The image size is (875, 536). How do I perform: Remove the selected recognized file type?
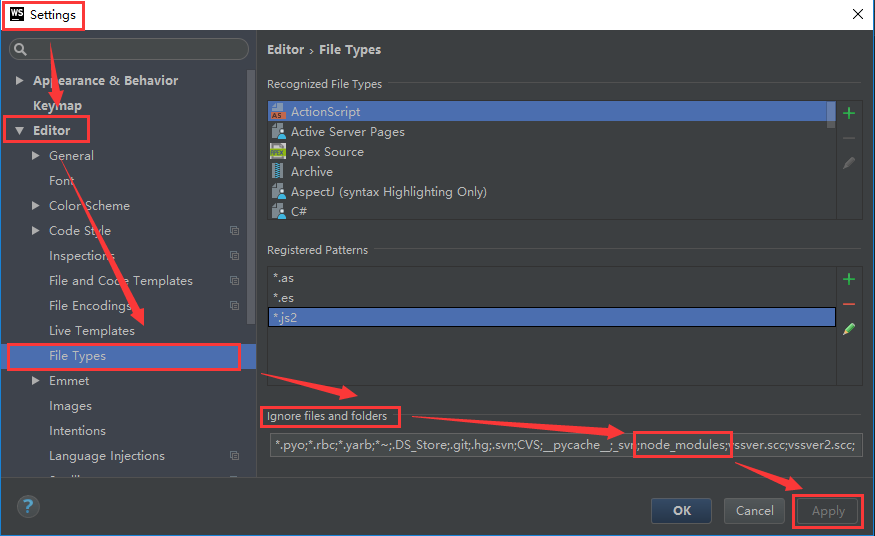pyautogui.click(x=849, y=138)
